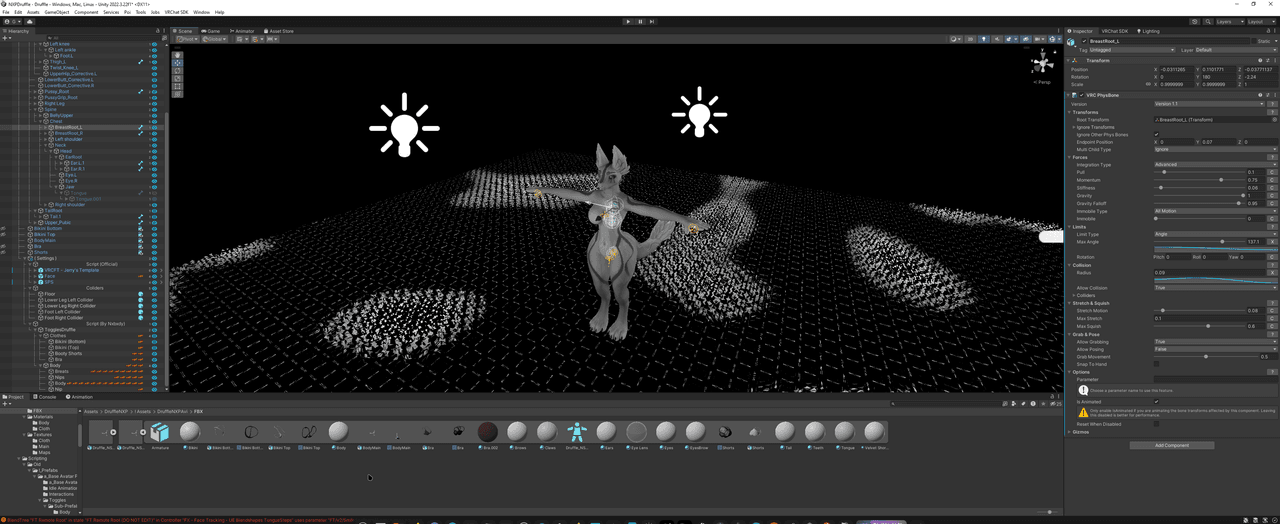This screenshot has height=524, width=1280.
Task: Toggle VRC PhysBone component enabled checkbox
Action: tap(1084, 95)
